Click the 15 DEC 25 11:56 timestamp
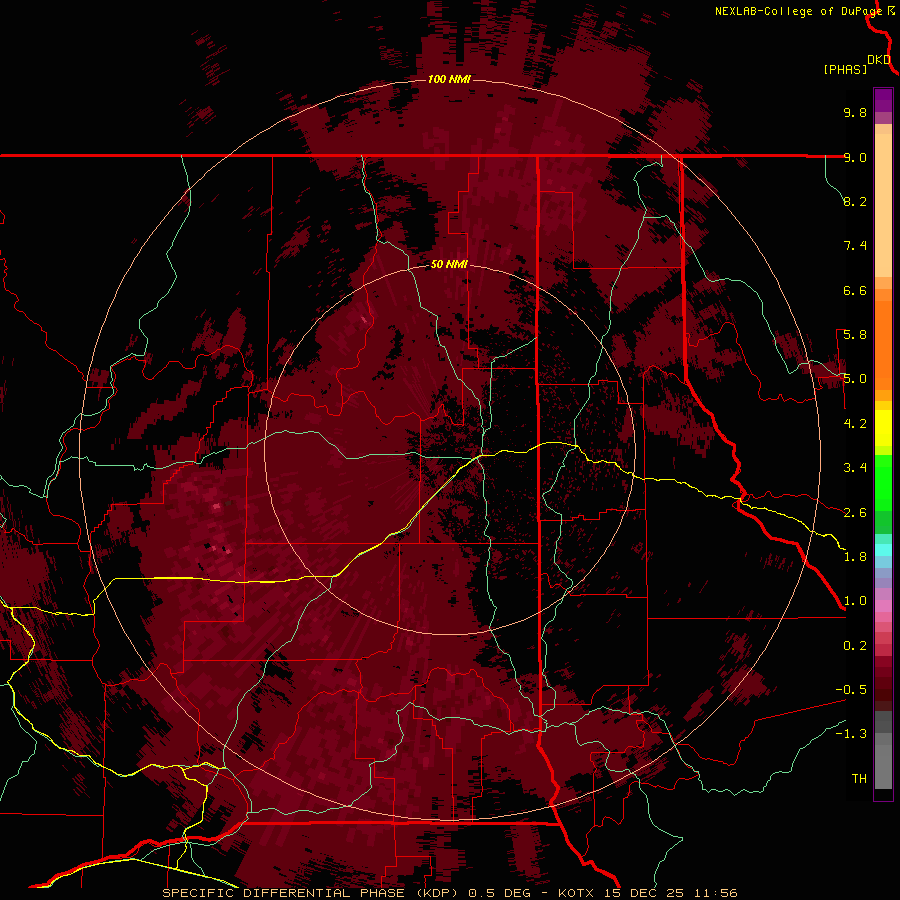 pyautogui.click(x=670, y=893)
